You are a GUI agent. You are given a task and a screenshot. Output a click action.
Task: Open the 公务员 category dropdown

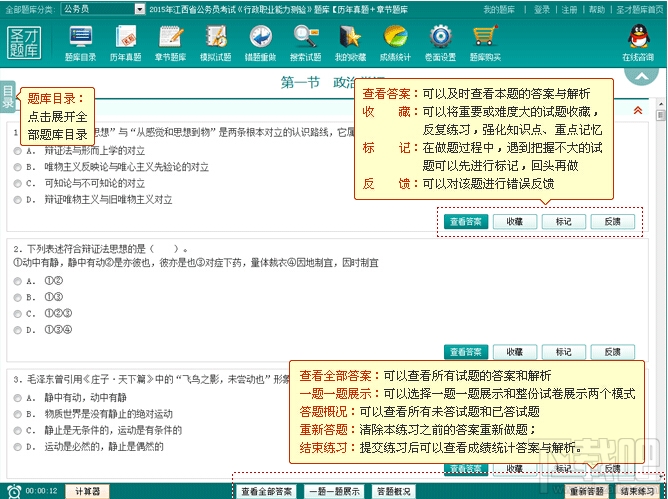(103, 9)
